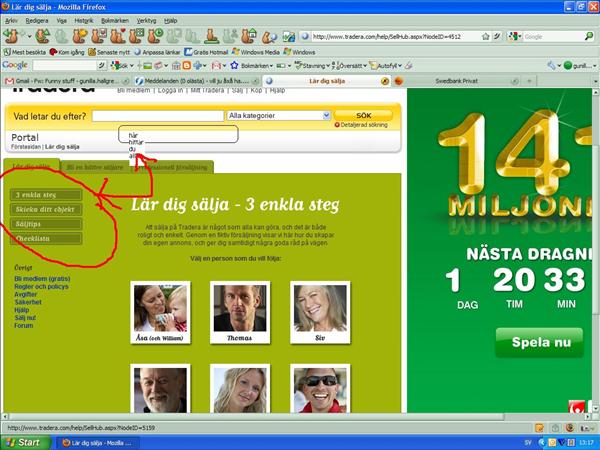Open the Hjälp menu in the menu bar
Screen dimensions: 600x450
point(170,21)
